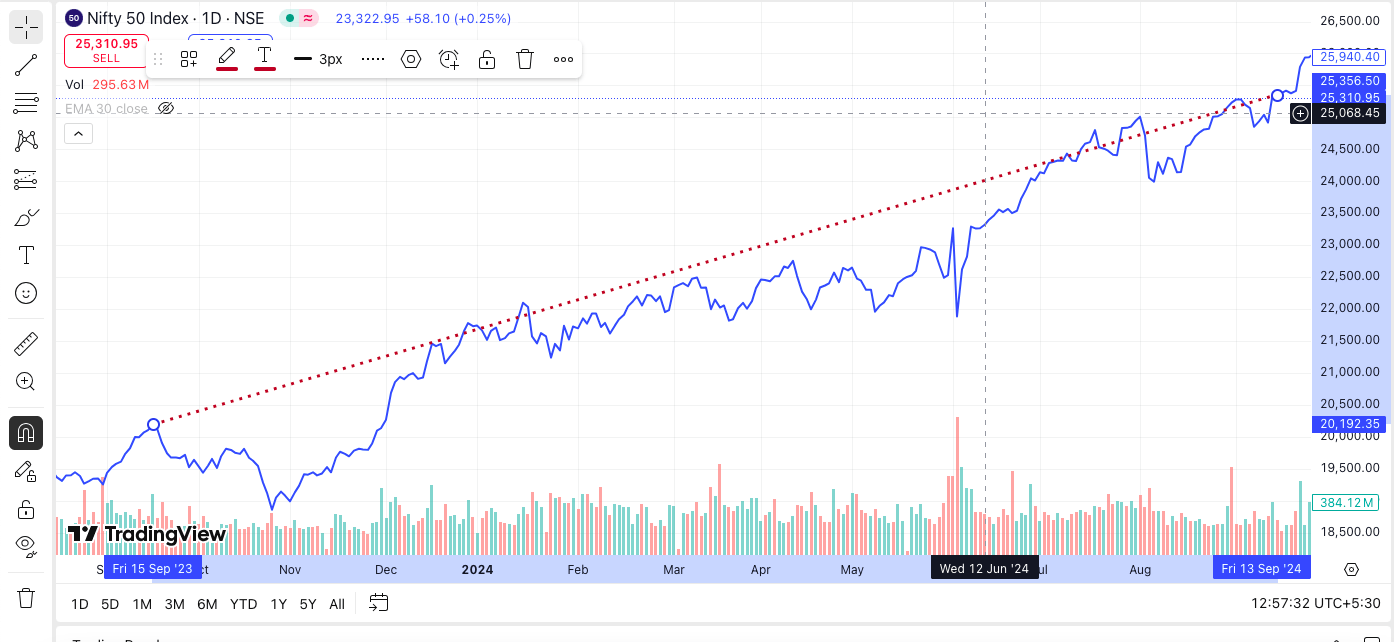Switch chart range to 6M
The height and width of the screenshot is (642, 1394).
(207, 604)
